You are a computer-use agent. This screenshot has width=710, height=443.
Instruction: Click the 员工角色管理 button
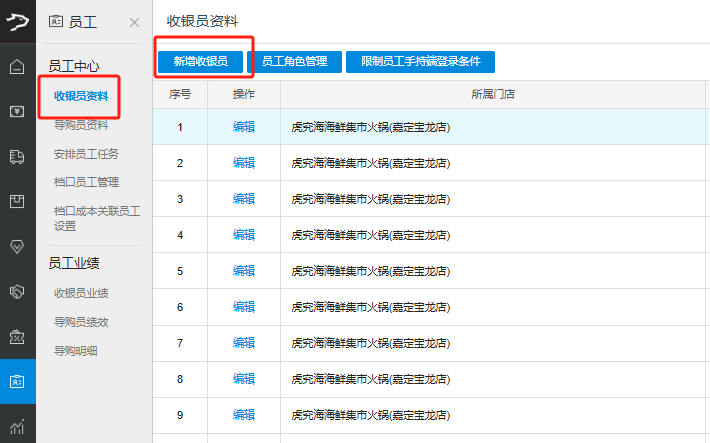[294, 62]
